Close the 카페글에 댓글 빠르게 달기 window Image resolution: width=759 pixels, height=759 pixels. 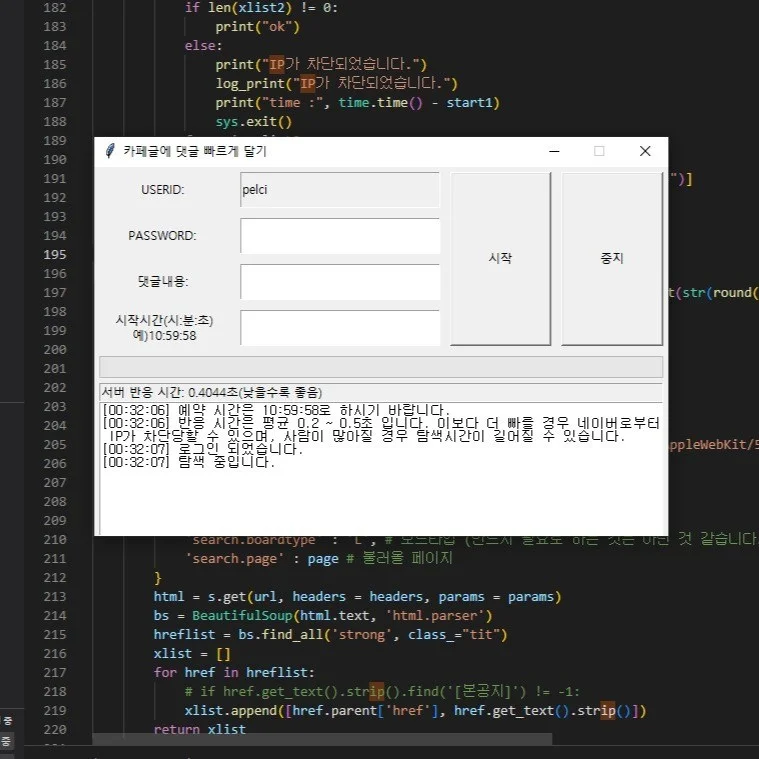pos(645,151)
